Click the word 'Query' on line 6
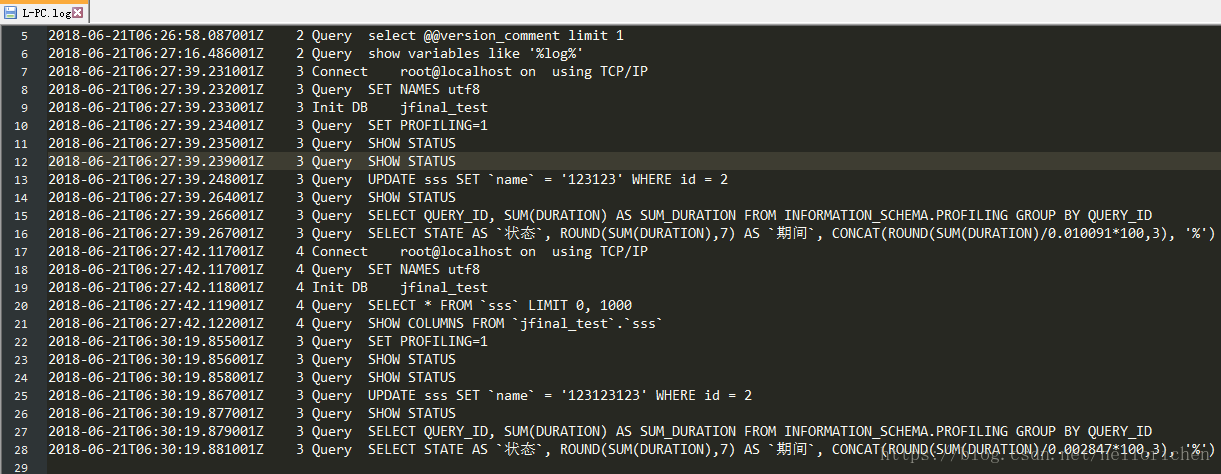Screen dimensions: 1221x474 point(332,53)
